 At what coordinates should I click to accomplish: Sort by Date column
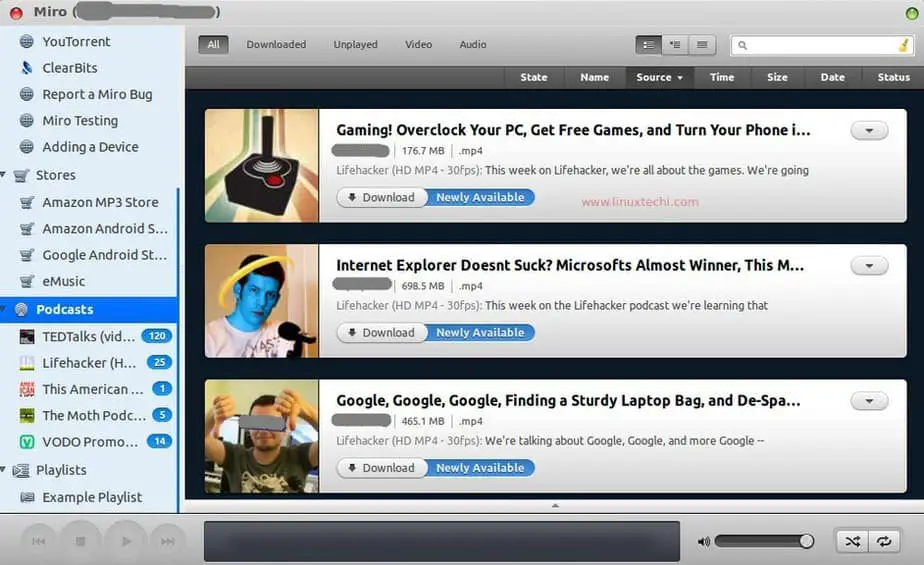click(833, 77)
